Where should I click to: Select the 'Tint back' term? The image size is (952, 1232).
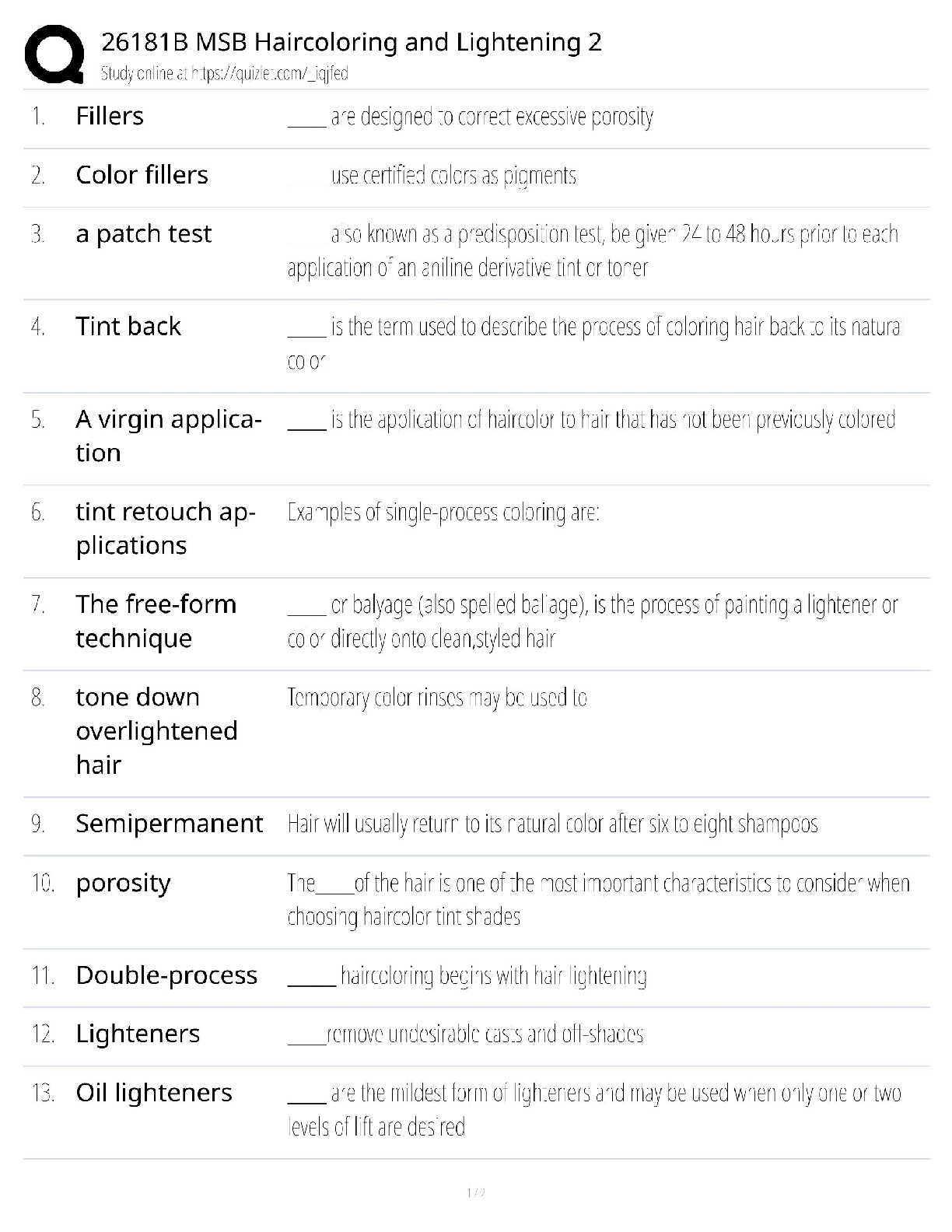(x=128, y=326)
